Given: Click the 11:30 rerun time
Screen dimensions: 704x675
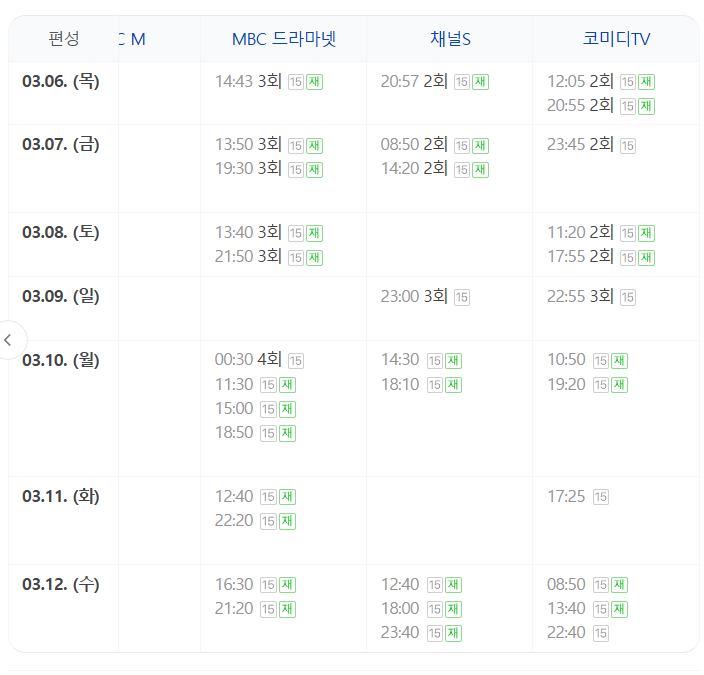Looking at the screenshot, I should click(234, 384).
